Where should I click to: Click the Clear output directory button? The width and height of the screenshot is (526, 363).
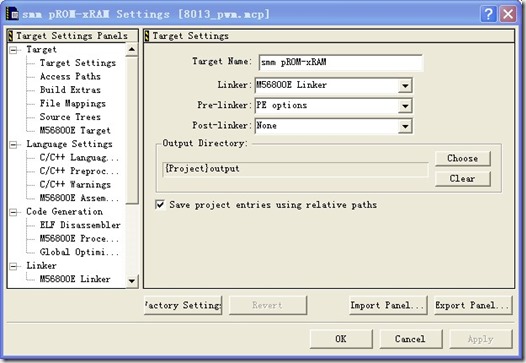pyautogui.click(x=463, y=179)
